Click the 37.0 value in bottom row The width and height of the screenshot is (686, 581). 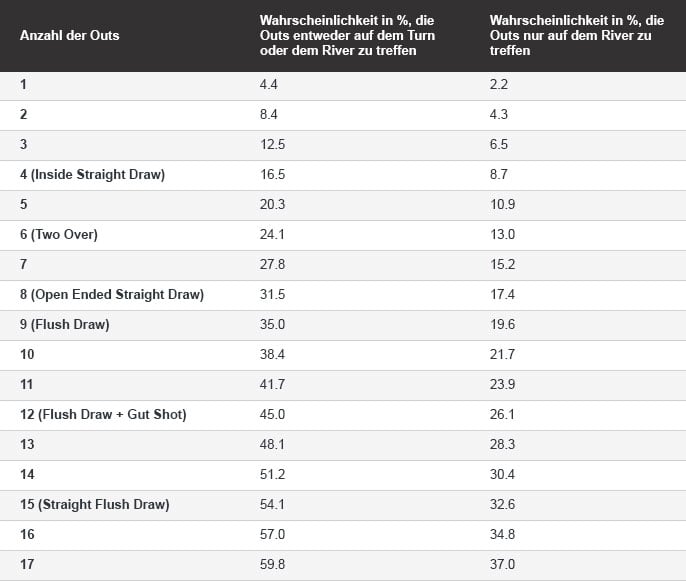(503, 565)
